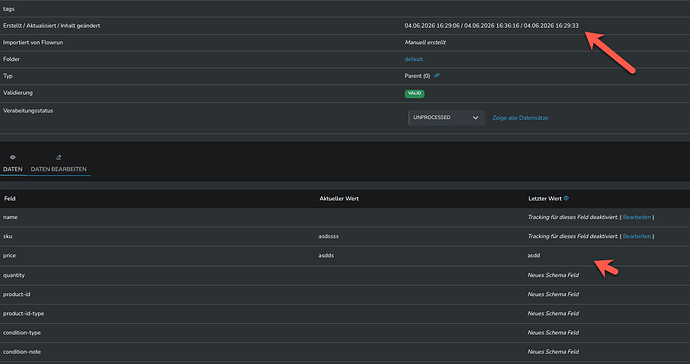Open the default folder link
This screenshot has width=690, height=364.
pos(414,59)
